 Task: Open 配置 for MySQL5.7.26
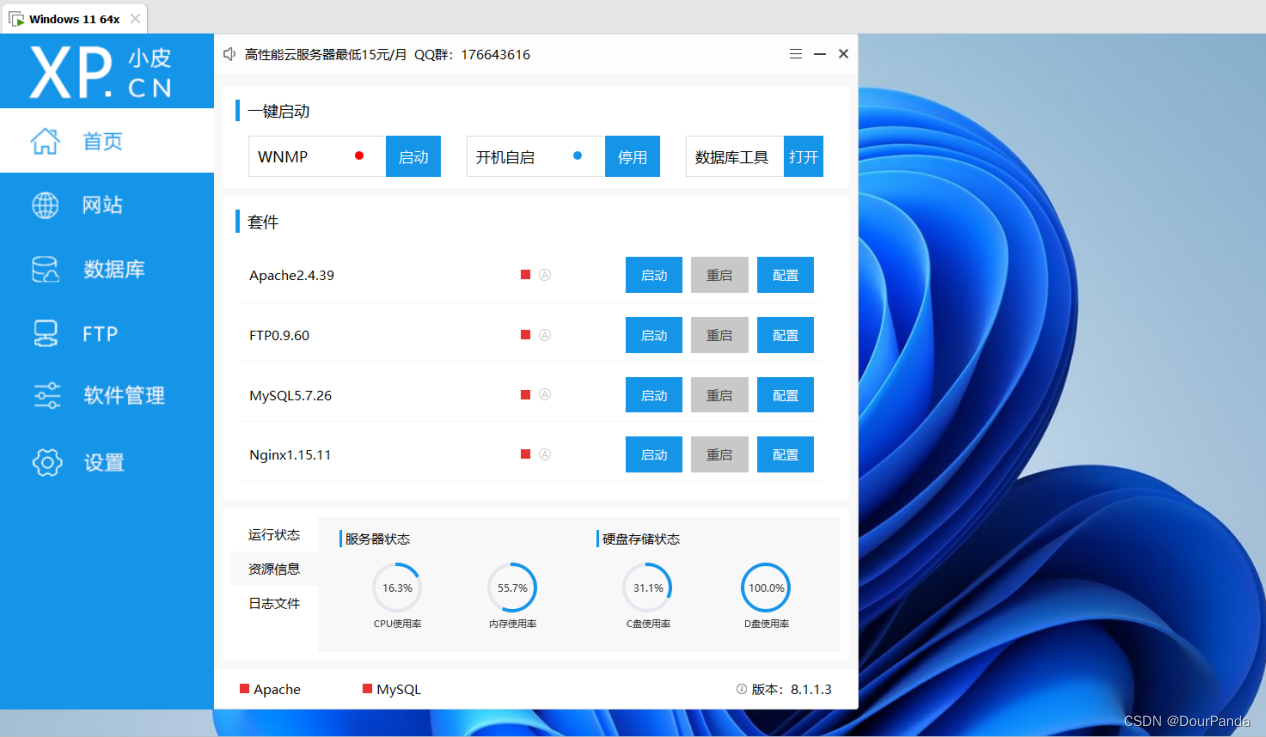(786, 395)
